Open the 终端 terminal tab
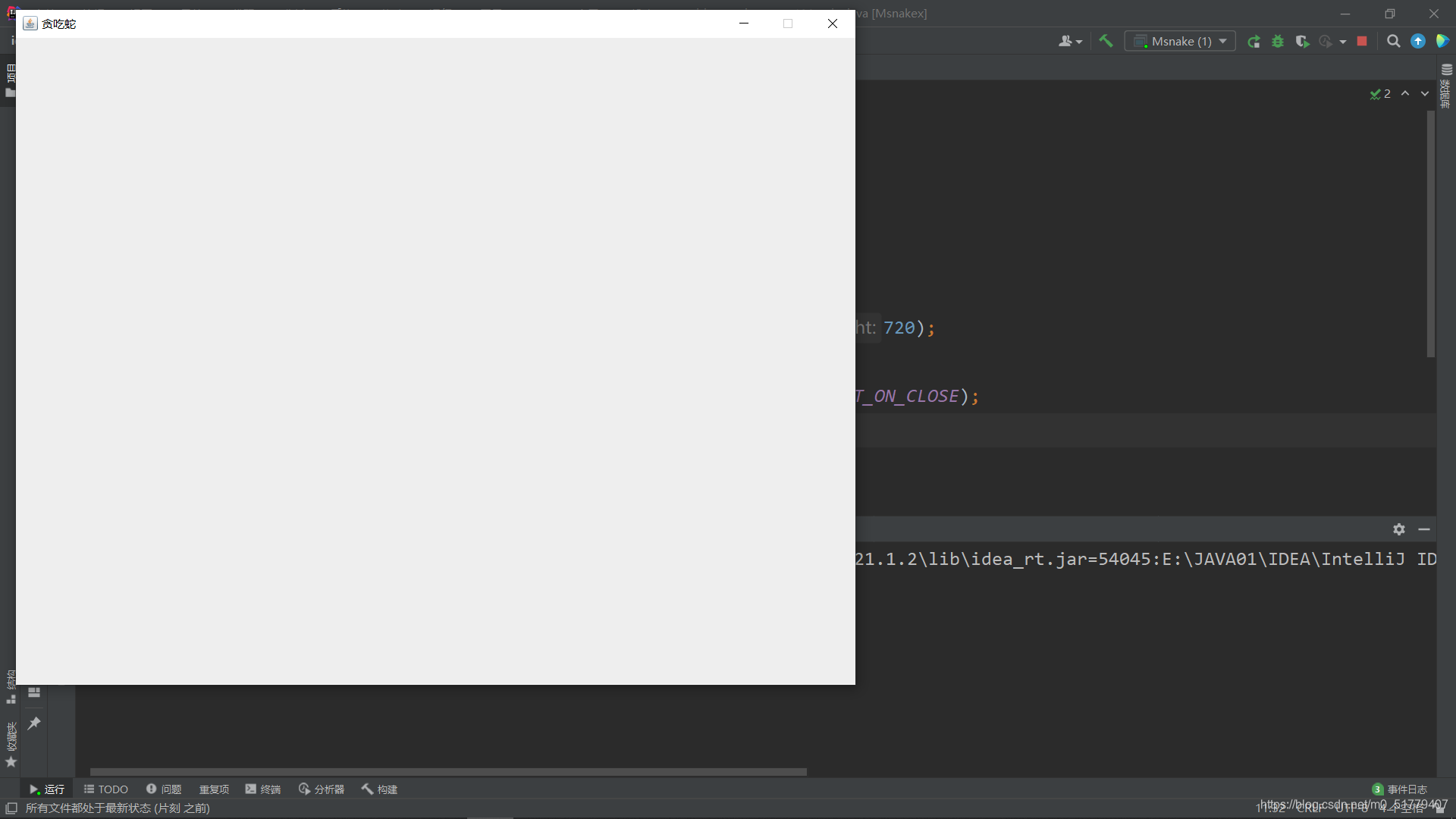Viewport: 1456px width, 819px height. [263, 789]
